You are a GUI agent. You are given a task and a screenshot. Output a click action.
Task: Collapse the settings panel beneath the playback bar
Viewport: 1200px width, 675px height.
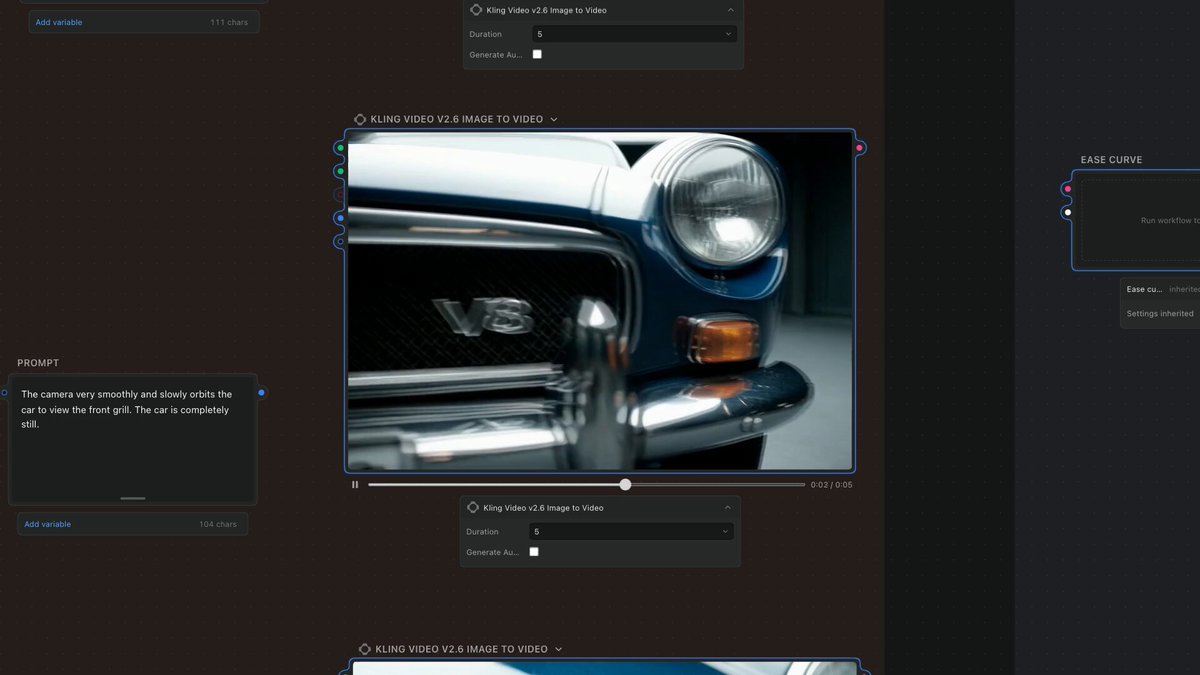pyautogui.click(x=727, y=508)
